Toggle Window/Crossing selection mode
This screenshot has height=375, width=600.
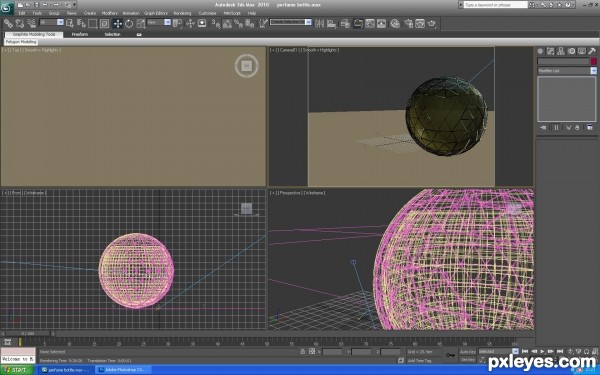(x=104, y=24)
